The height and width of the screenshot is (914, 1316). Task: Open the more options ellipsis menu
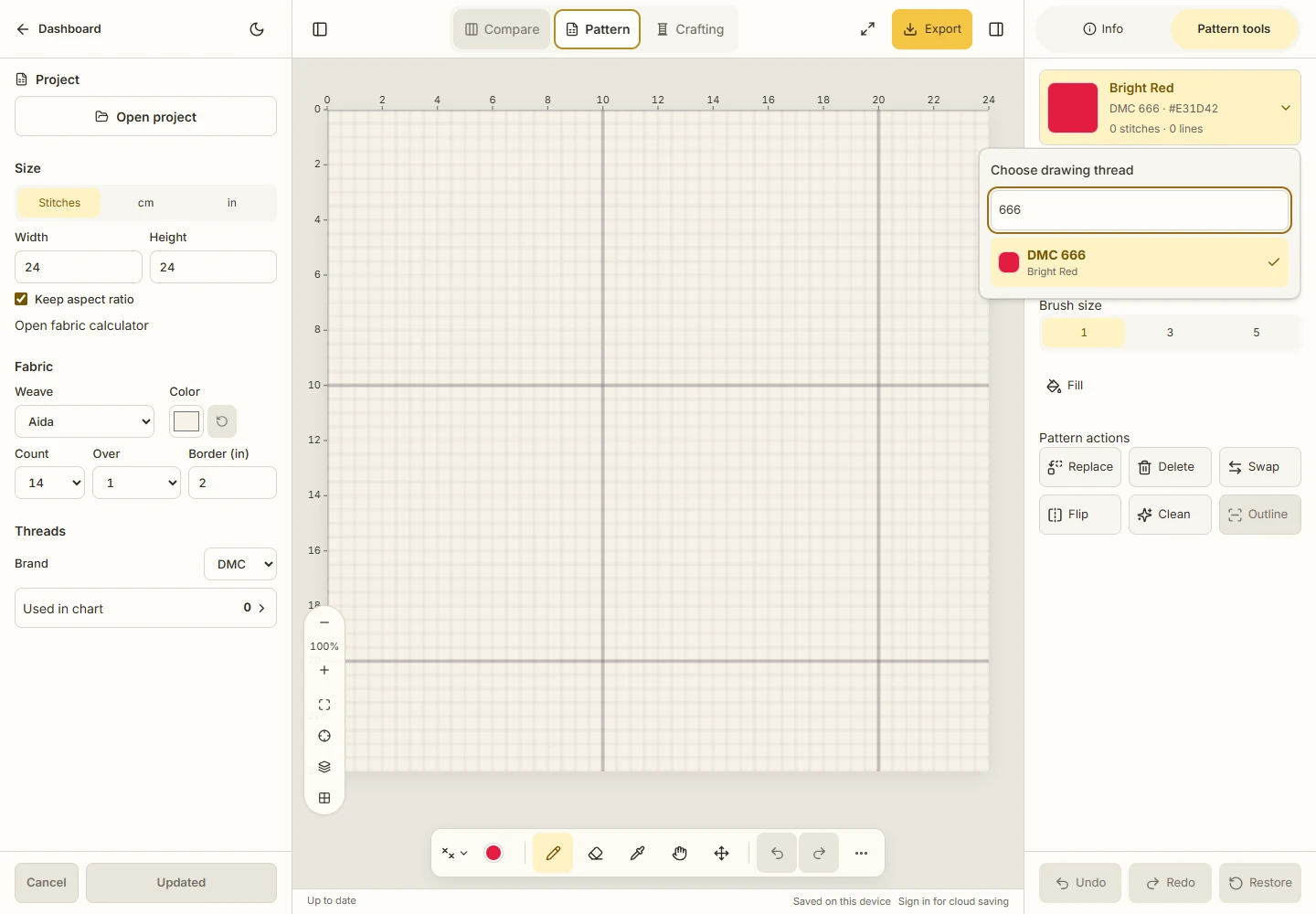(x=861, y=853)
